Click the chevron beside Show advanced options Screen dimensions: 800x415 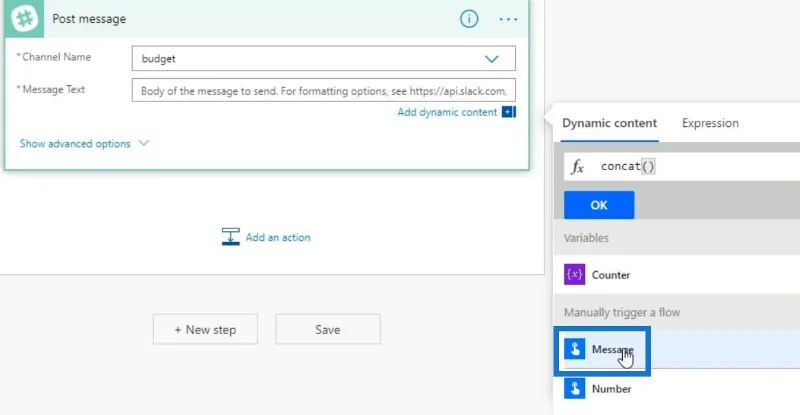click(144, 143)
